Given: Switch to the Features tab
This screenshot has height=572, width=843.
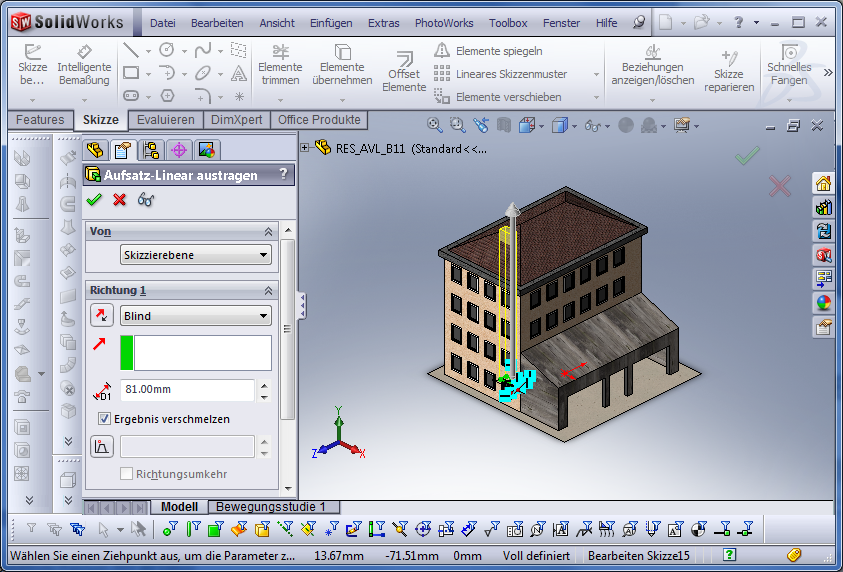Looking at the screenshot, I should point(40,120).
